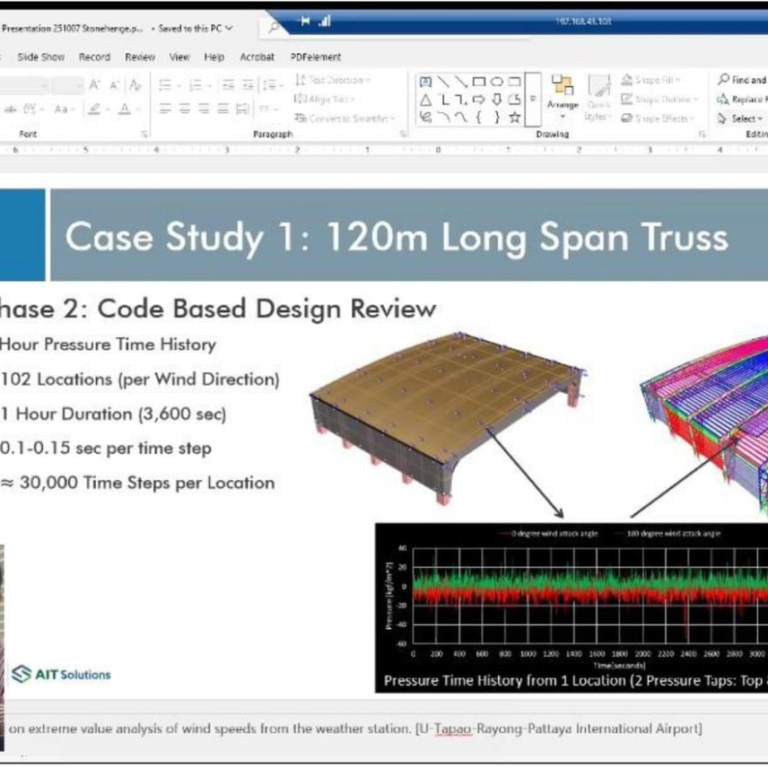Open the Review ribbon tab
Screen dimensions: 768x768
[139, 57]
